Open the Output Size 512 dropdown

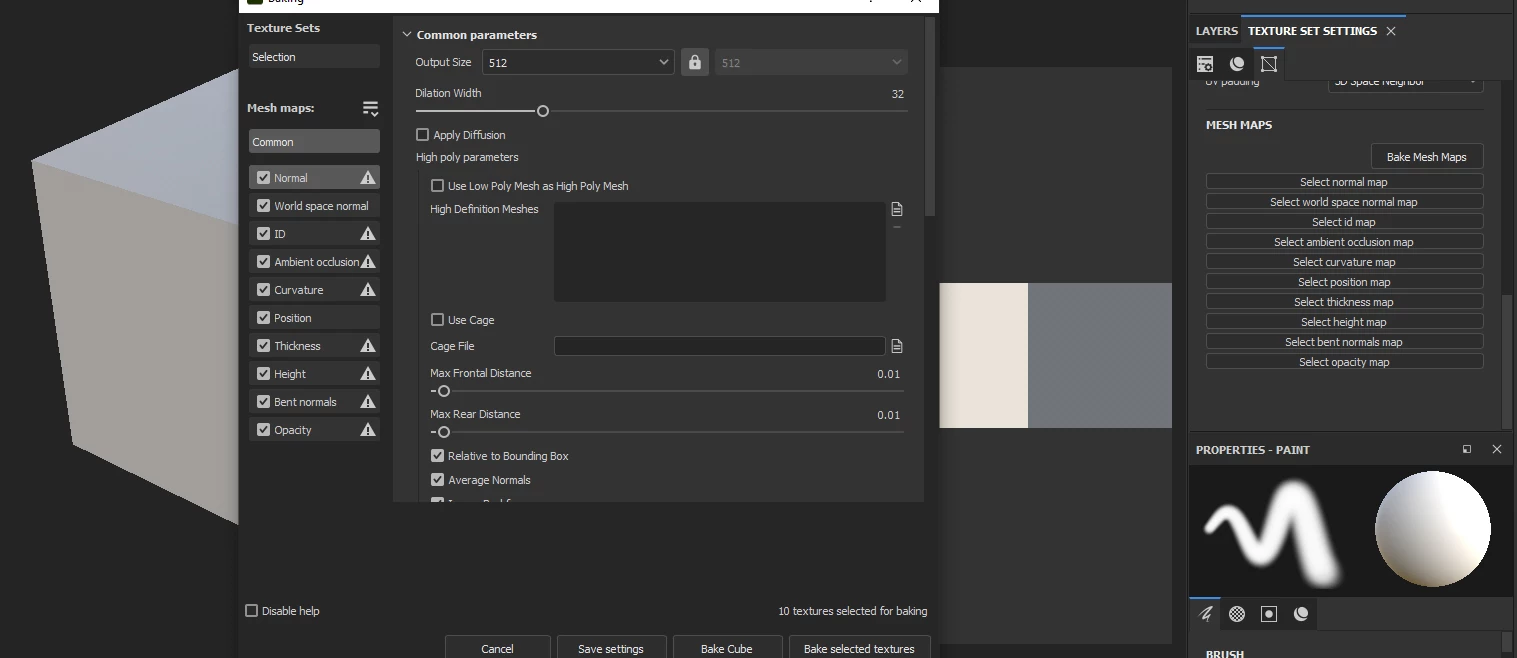578,62
